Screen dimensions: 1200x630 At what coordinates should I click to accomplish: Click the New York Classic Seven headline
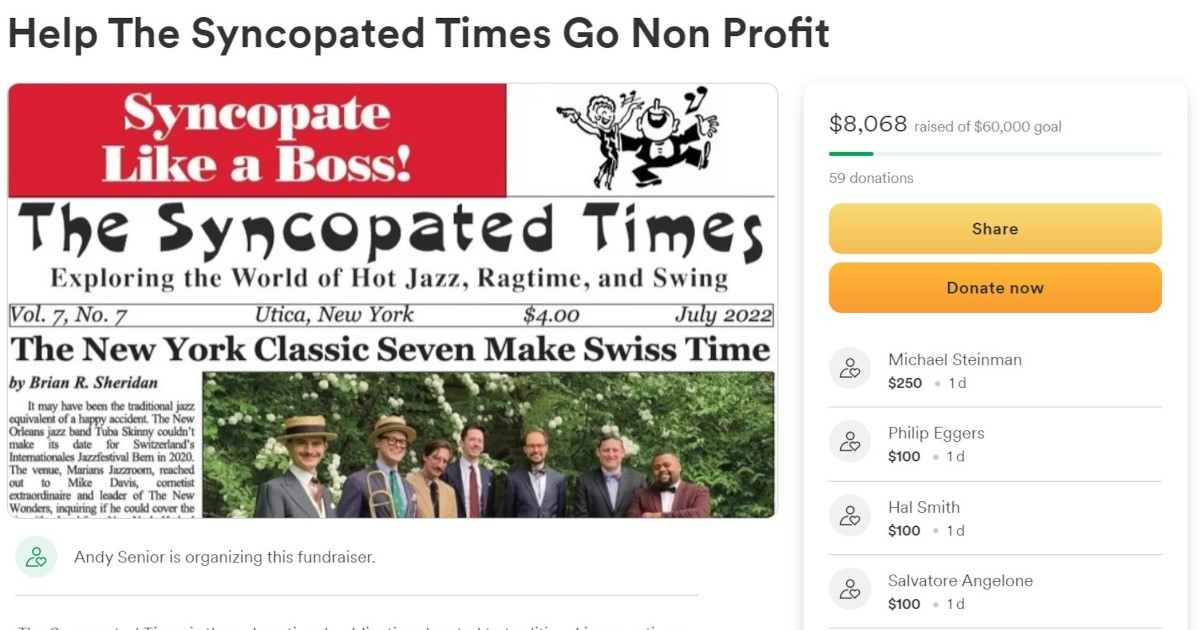[390, 349]
